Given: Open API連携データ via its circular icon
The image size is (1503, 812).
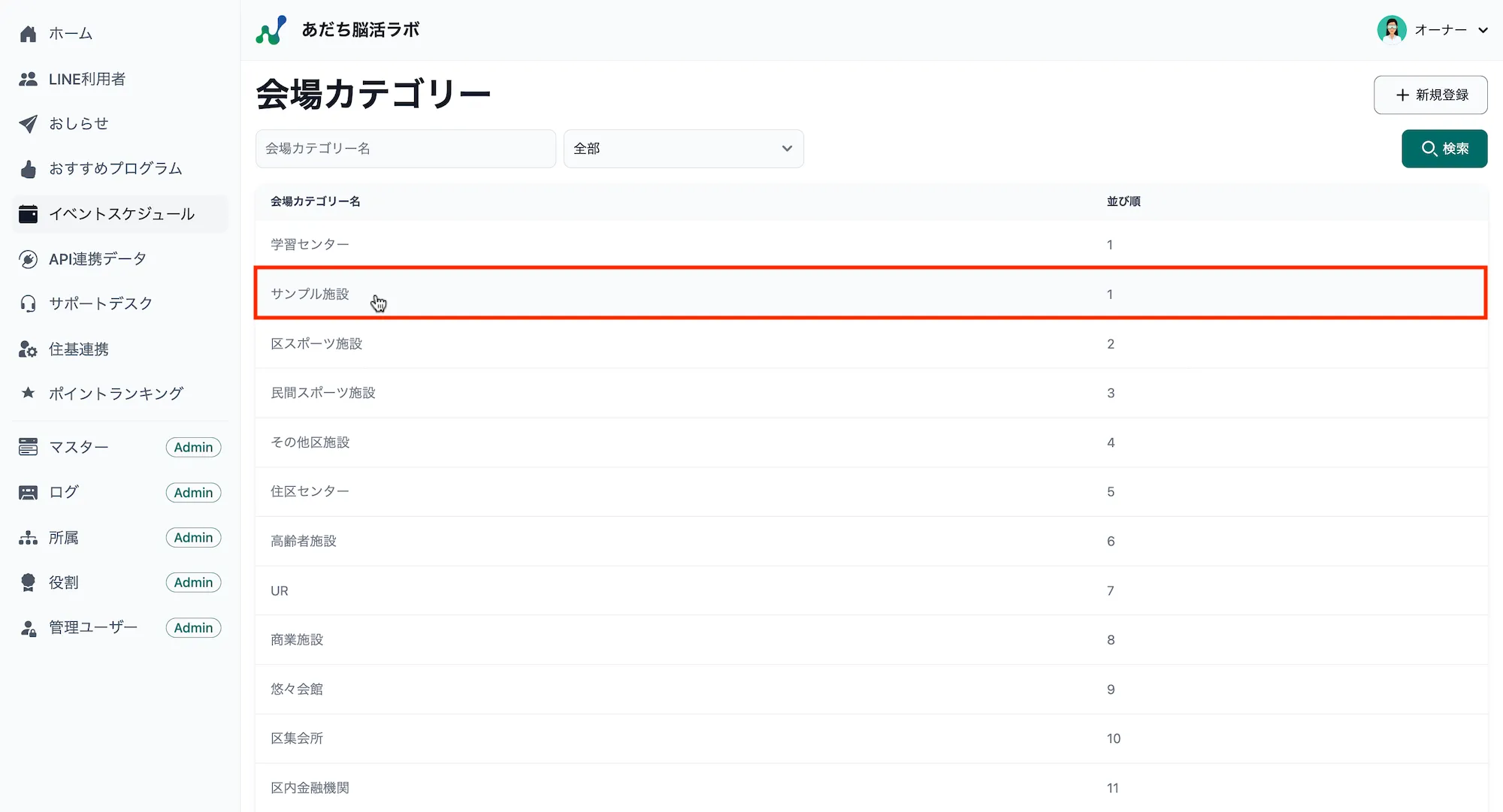Looking at the screenshot, I should coord(28,258).
